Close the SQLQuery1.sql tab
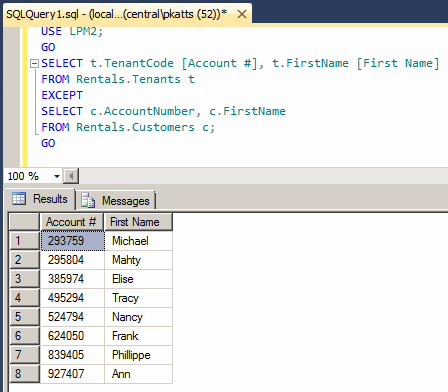Image resolution: width=448 pixels, height=392 pixels. (242, 14)
